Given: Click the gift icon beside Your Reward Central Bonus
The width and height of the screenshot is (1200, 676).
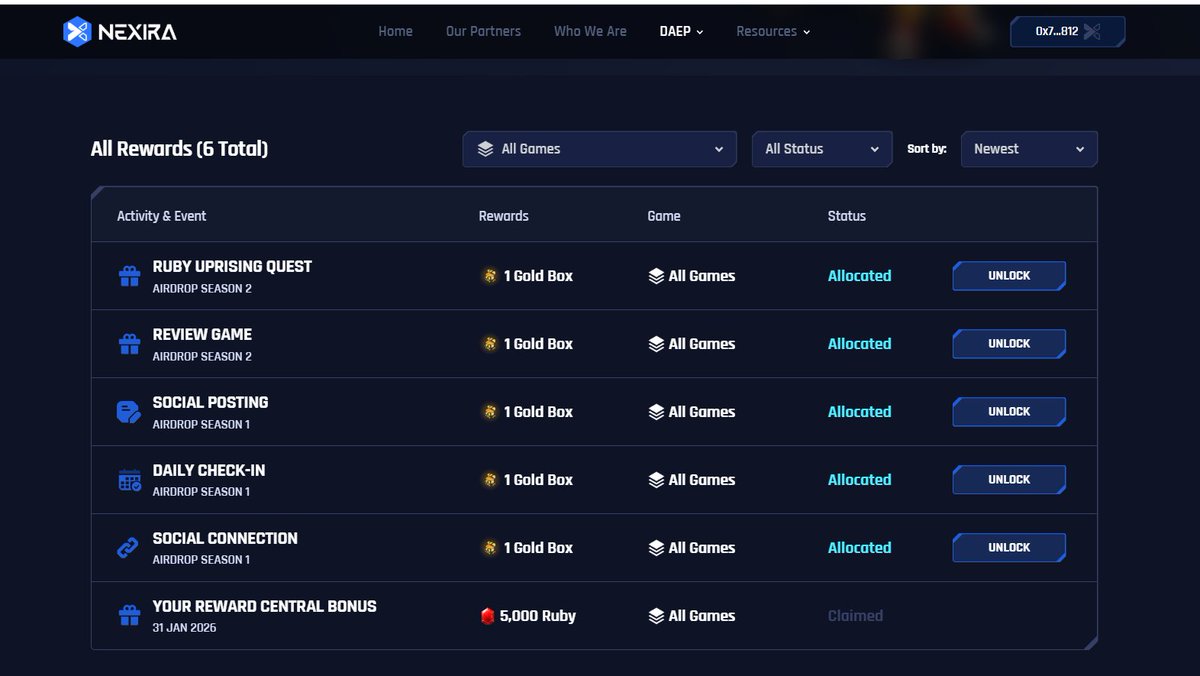Looking at the screenshot, I should 129,616.
